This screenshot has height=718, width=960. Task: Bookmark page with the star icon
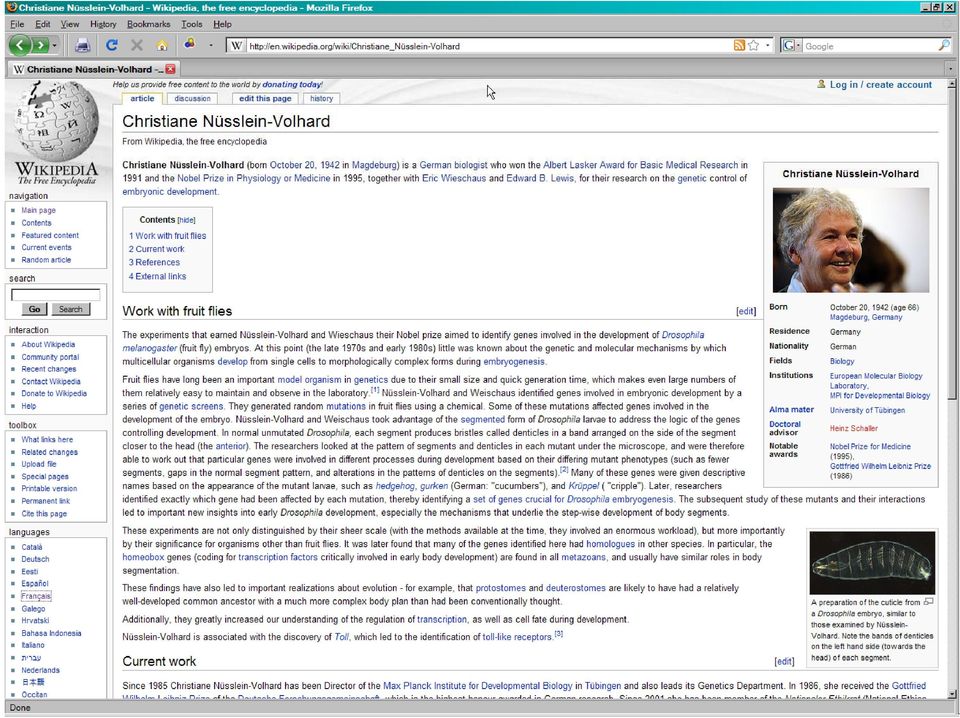[x=754, y=46]
